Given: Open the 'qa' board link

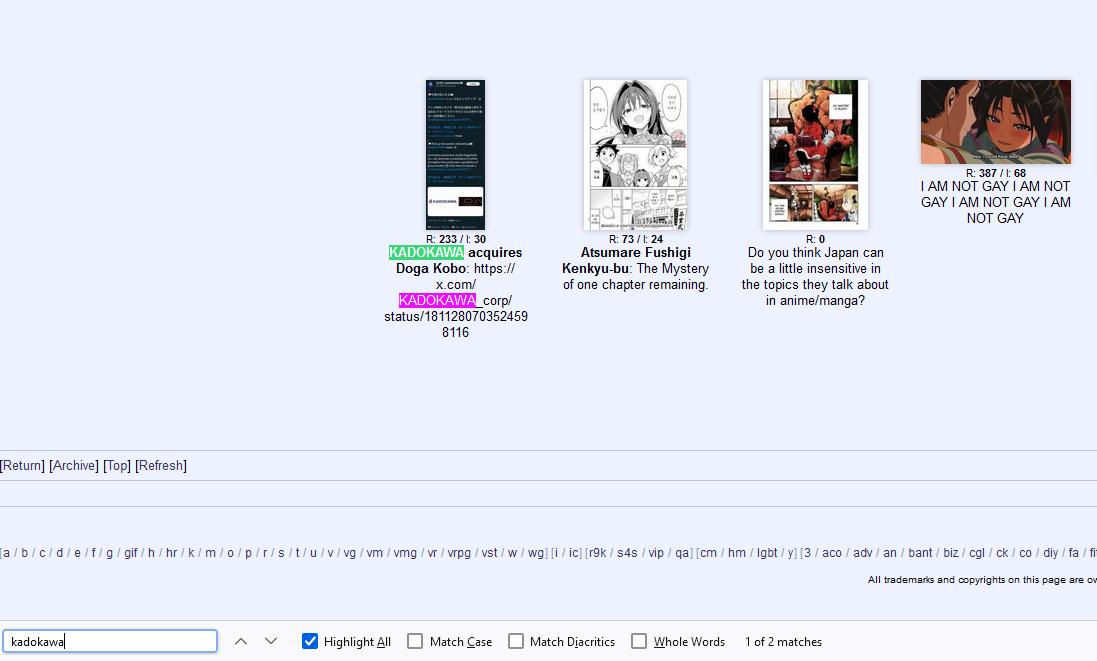Looking at the screenshot, I should tap(681, 553).
